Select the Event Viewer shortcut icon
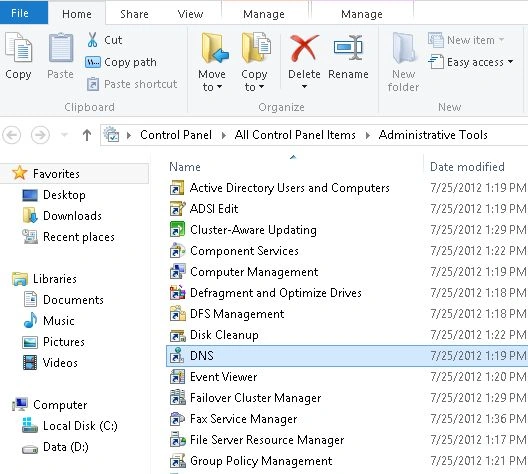 [177, 377]
